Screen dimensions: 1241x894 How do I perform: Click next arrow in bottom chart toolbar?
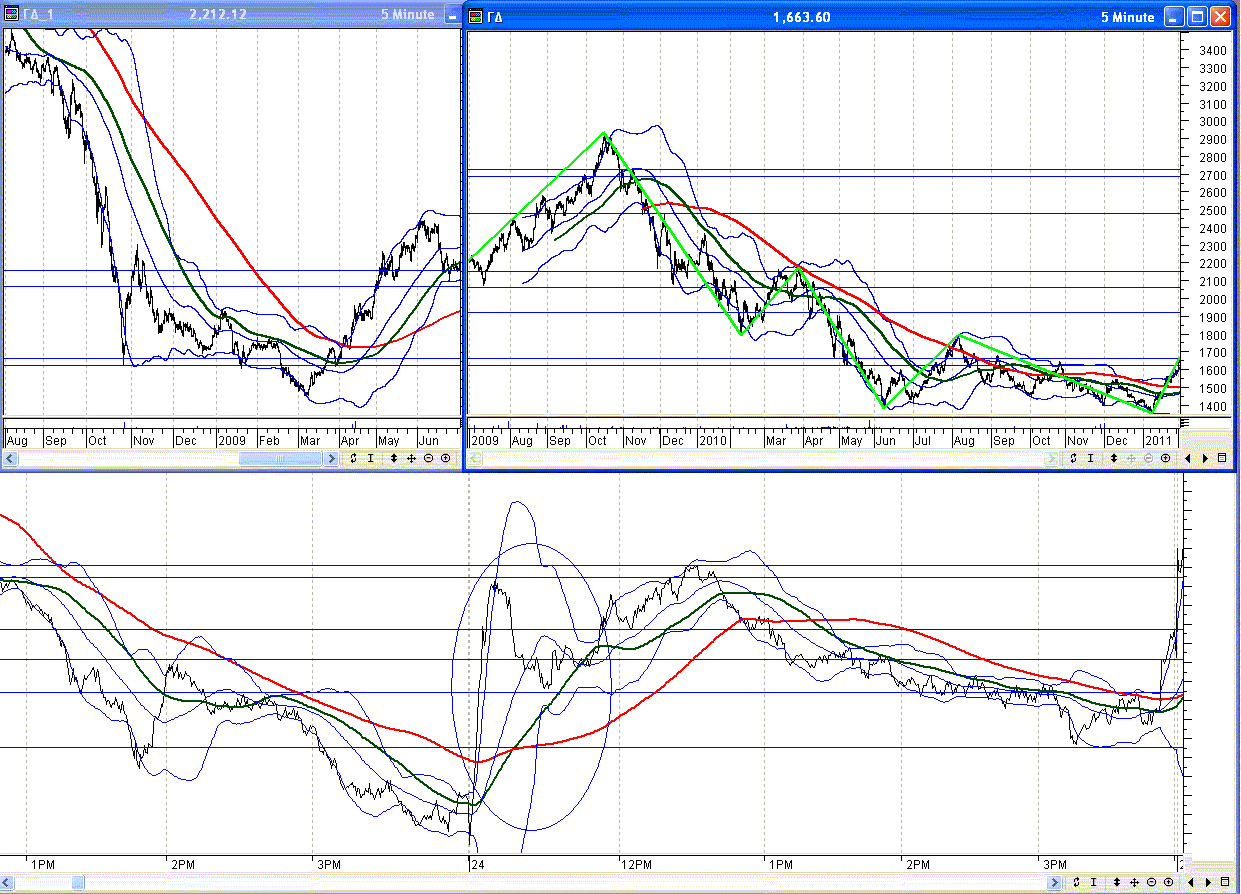point(1206,882)
